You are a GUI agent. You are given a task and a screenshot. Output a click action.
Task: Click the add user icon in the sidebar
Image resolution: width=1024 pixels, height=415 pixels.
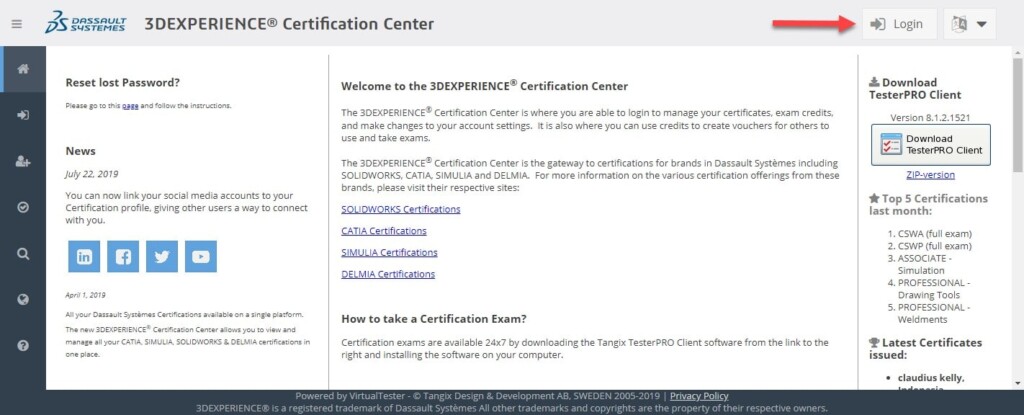pos(22,161)
